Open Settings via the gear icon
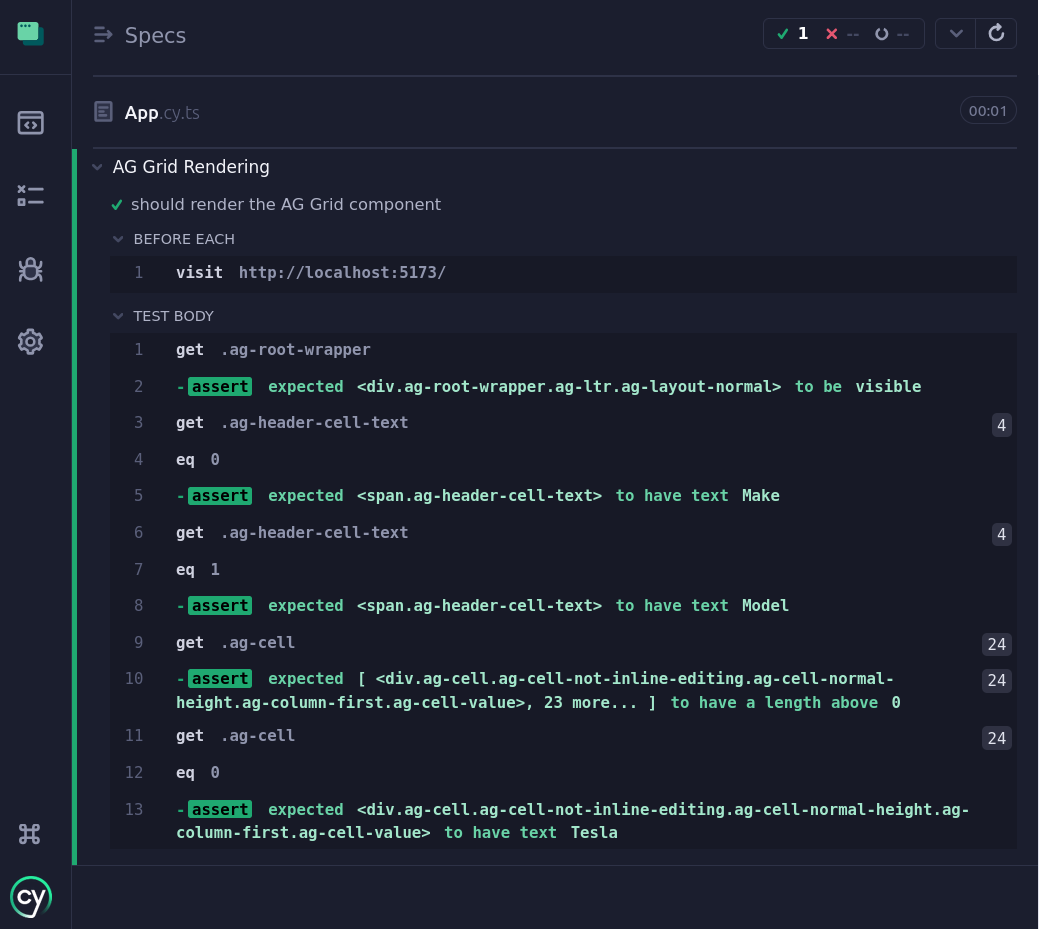1039x929 pixels. 30,341
